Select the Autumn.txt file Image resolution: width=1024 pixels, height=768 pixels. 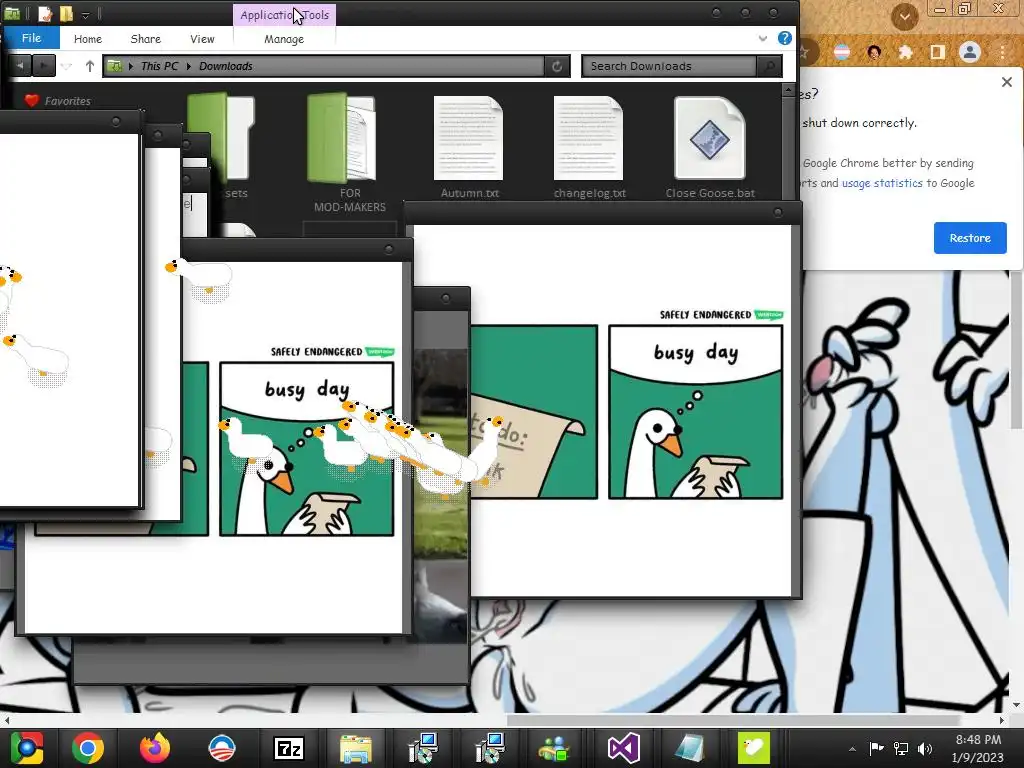click(470, 148)
